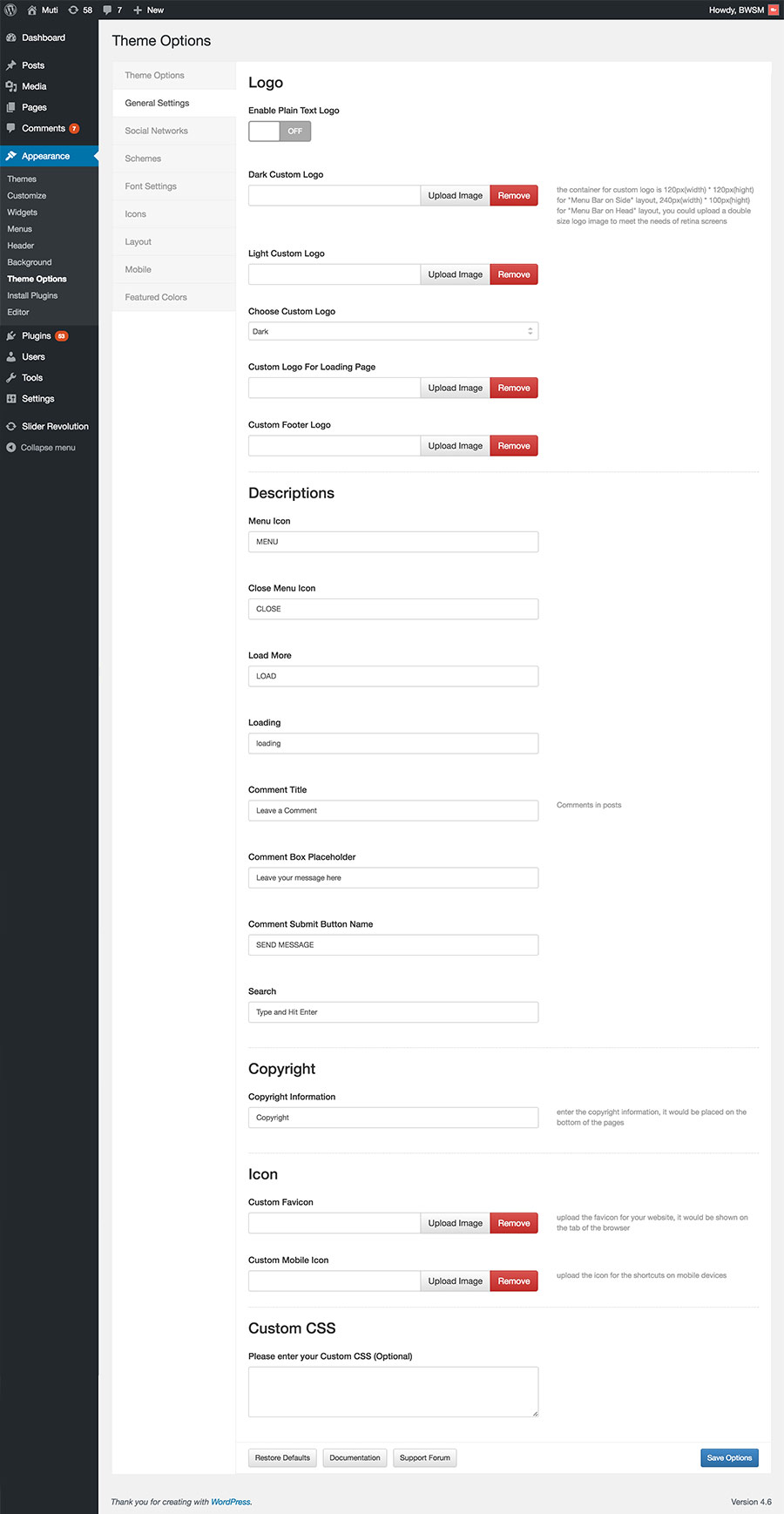The height and width of the screenshot is (1514, 784).
Task: Click the Media icon in sidebar
Action: [x=11, y=86]
